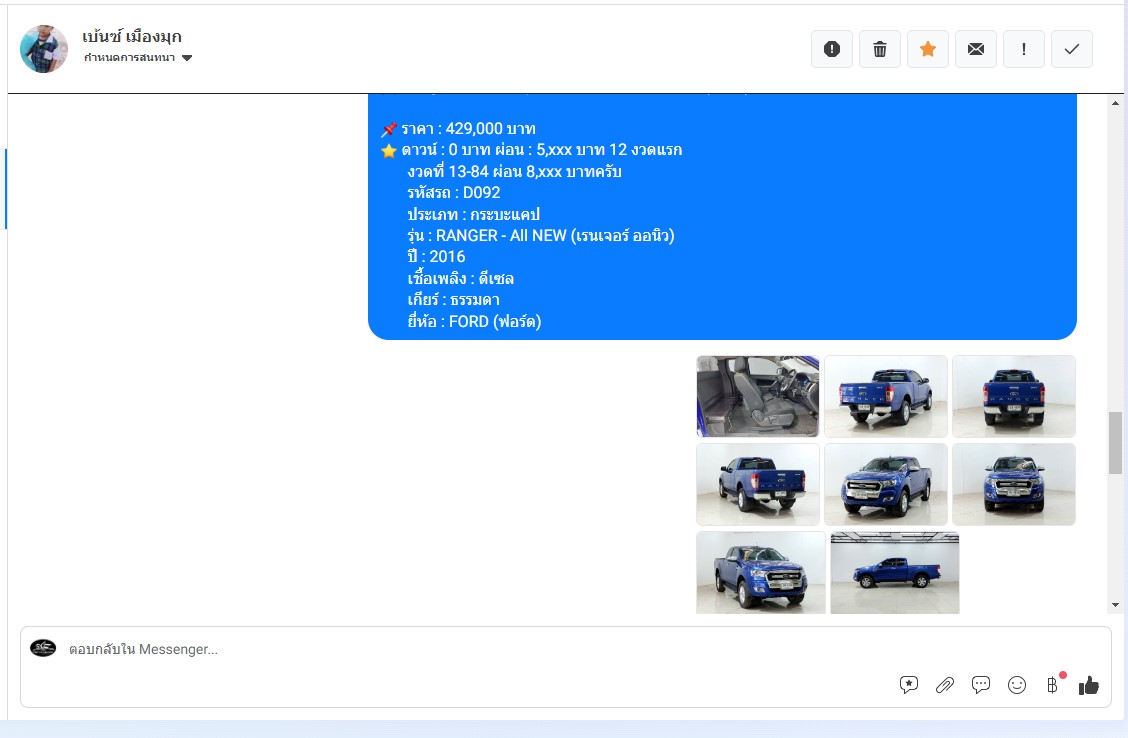Viewport: 1128px width, 738px height.
Task: Send a thumbs-up like
Action: (x=1088, y=685)
